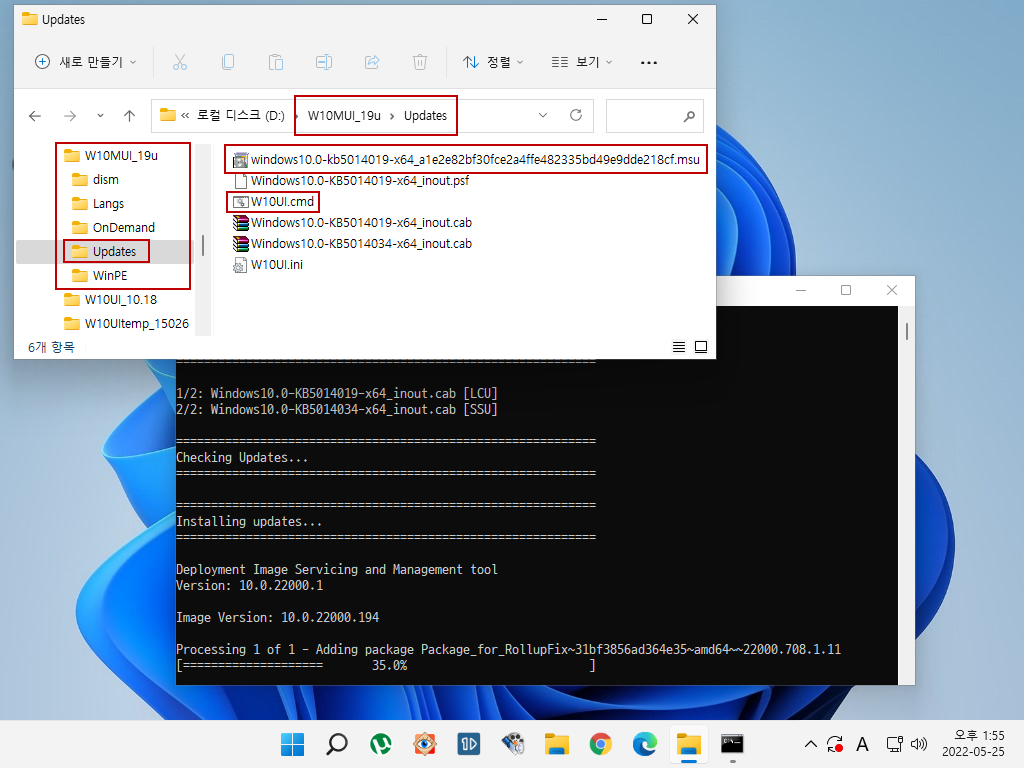
Task: Switch to Command Prompt taskbar icon
Action: [732, 744]
